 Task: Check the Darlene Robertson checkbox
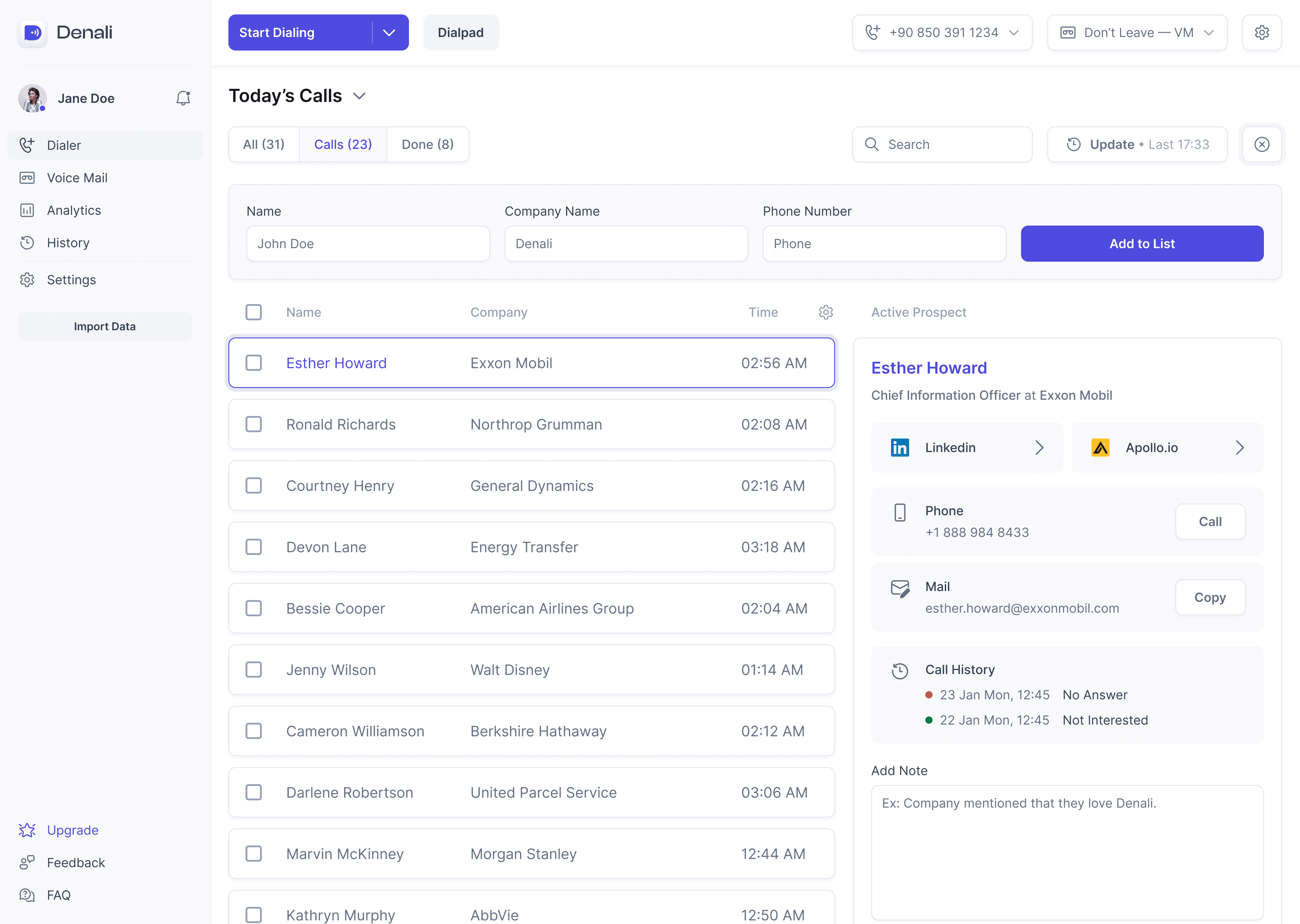point(253,793)
